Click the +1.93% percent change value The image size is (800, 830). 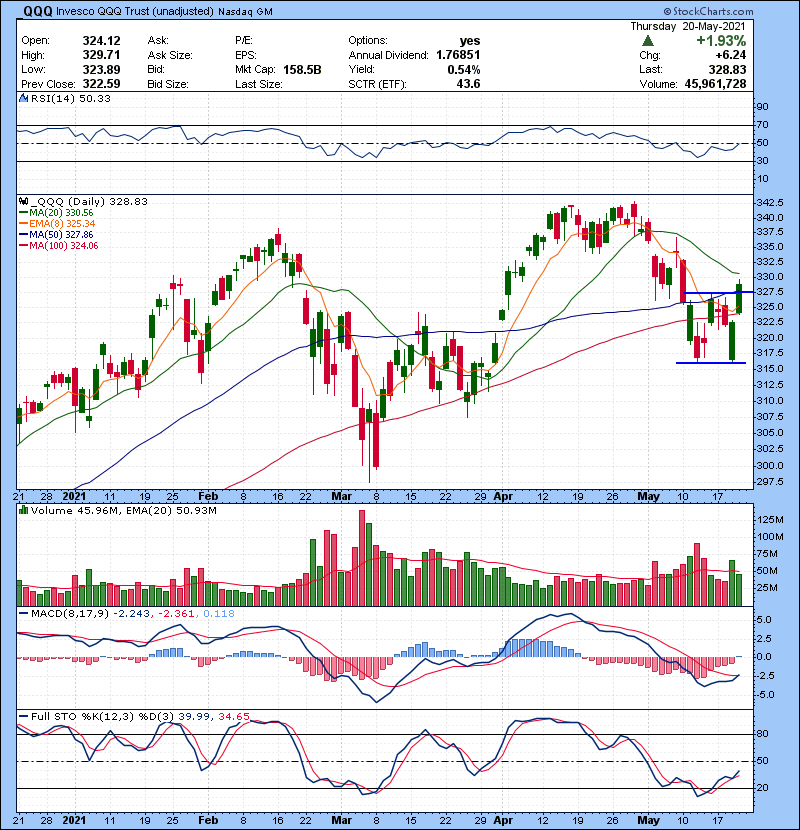(721, 41)
